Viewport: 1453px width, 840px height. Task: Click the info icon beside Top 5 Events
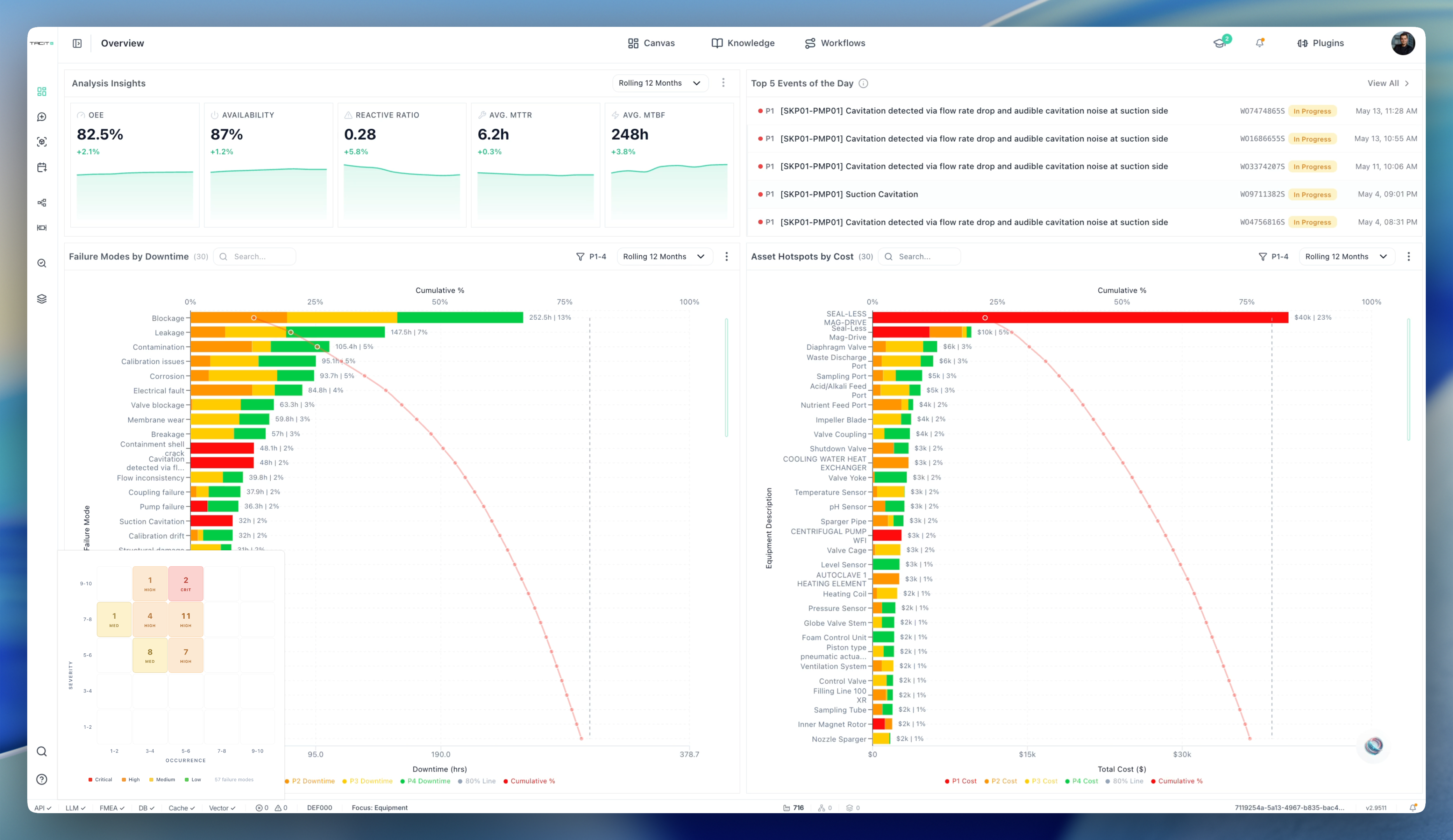pos(863,84)
